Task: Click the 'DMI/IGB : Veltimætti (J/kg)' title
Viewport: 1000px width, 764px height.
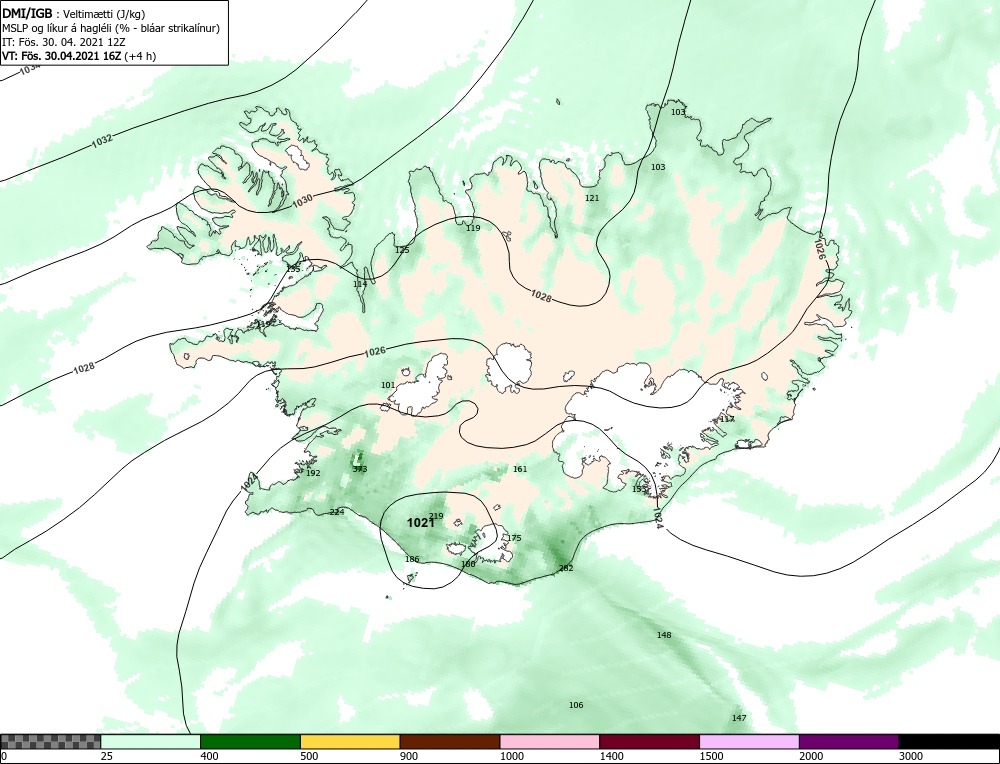Action: 73,14
